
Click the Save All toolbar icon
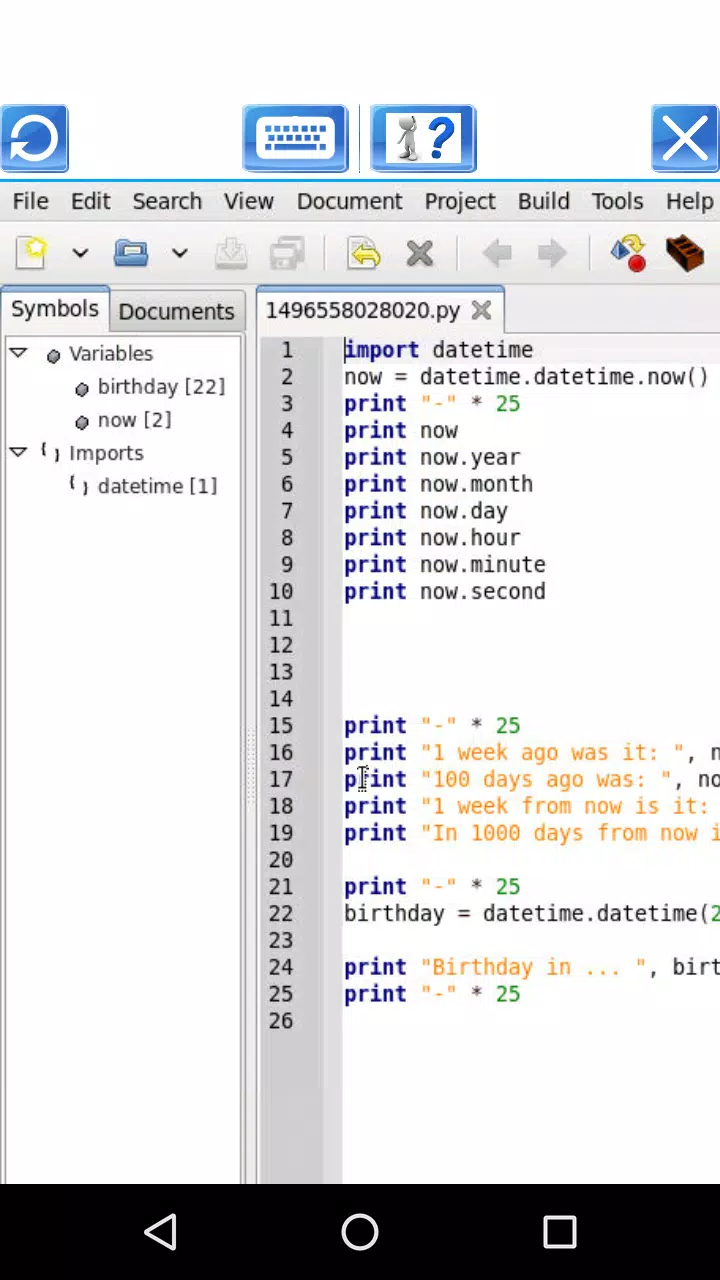[x=287, y=253]
